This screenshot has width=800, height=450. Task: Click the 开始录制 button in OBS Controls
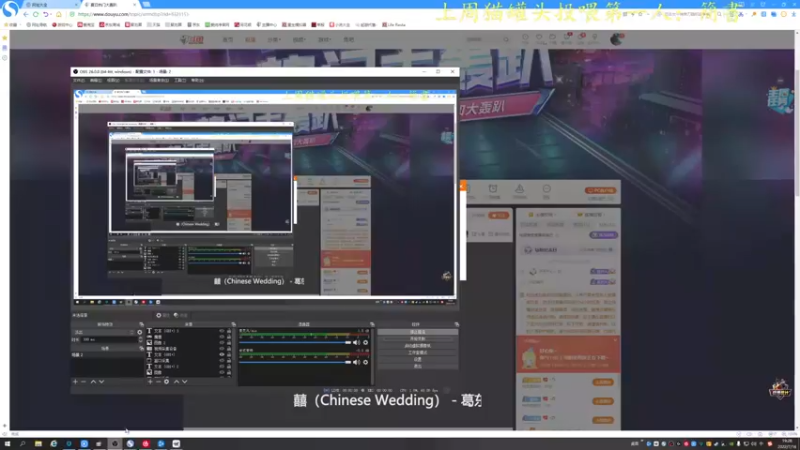click(417, 339)
